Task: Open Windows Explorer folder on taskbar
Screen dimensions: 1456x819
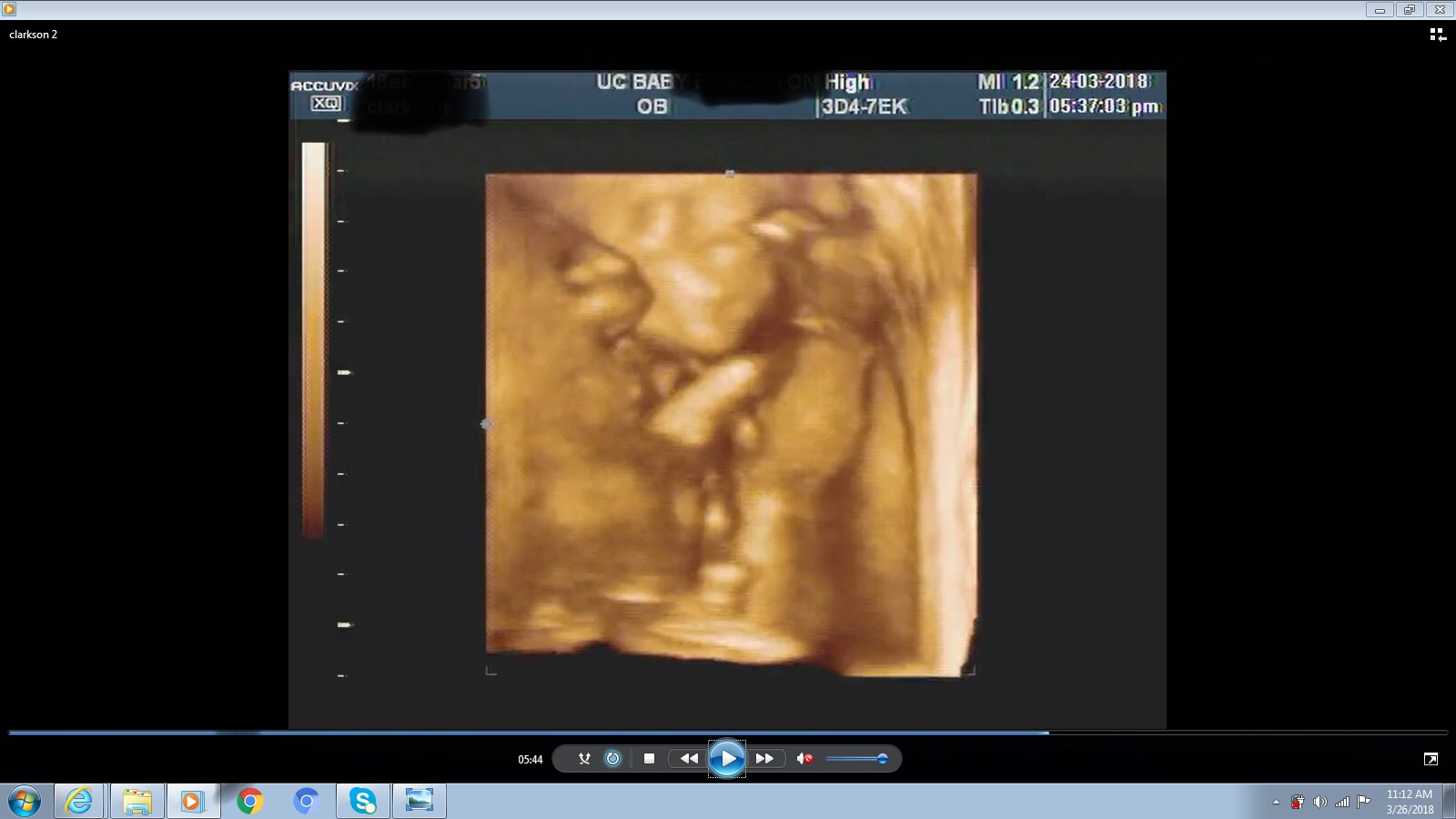Action: pos(136,801)
